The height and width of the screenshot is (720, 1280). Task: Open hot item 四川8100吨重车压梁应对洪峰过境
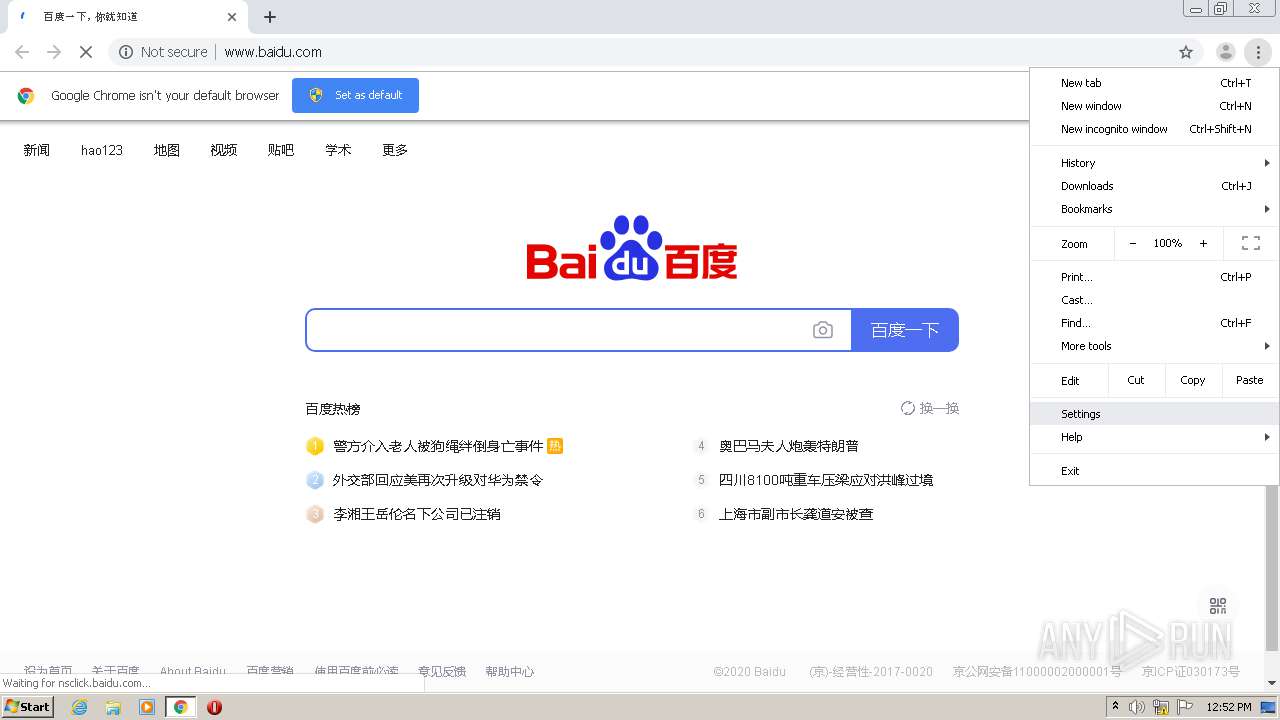pyautogui.click(x=826, y=480)
